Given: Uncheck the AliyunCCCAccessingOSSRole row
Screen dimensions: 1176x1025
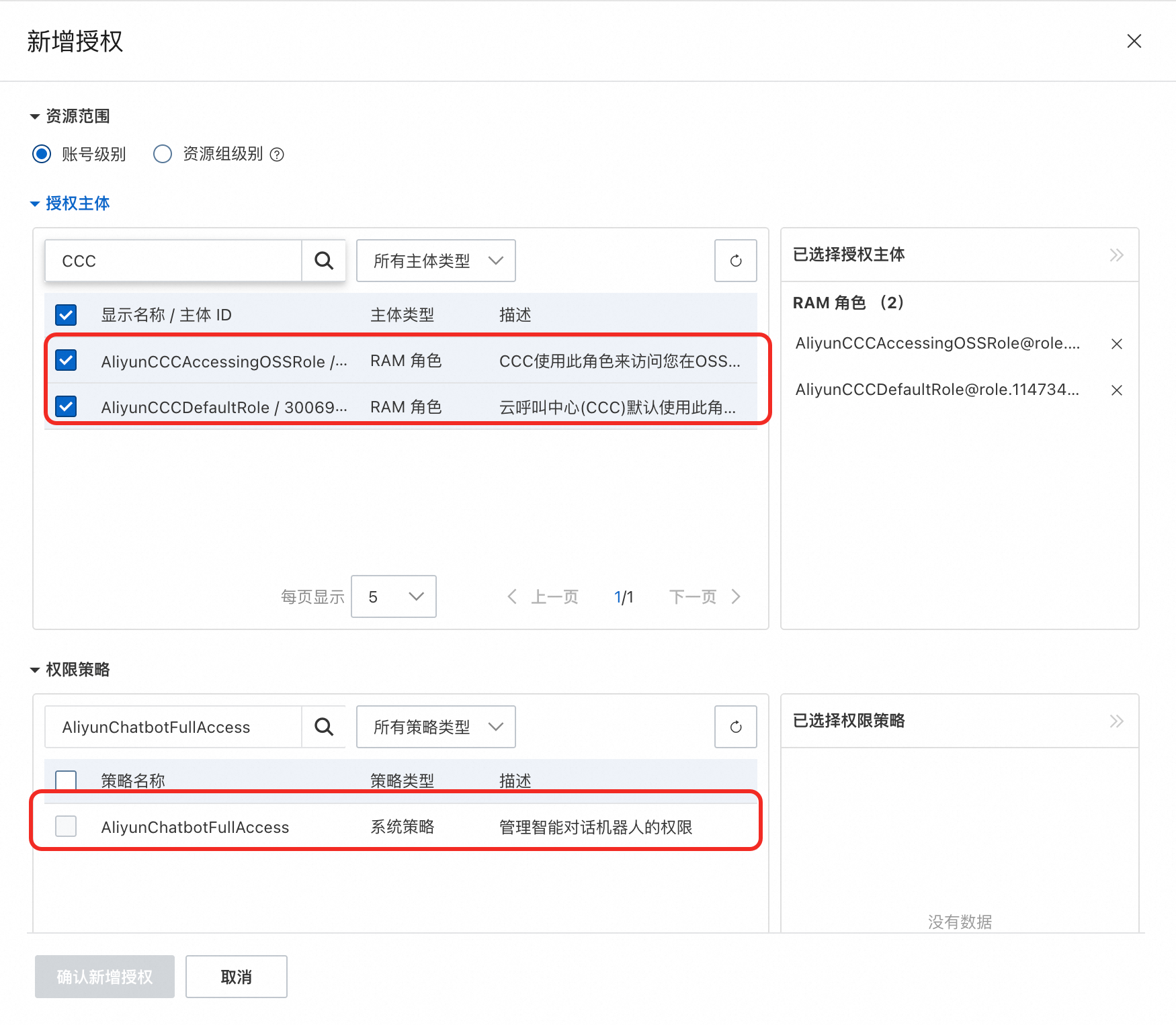Looking at the screenshot, I should coord(66,361).
